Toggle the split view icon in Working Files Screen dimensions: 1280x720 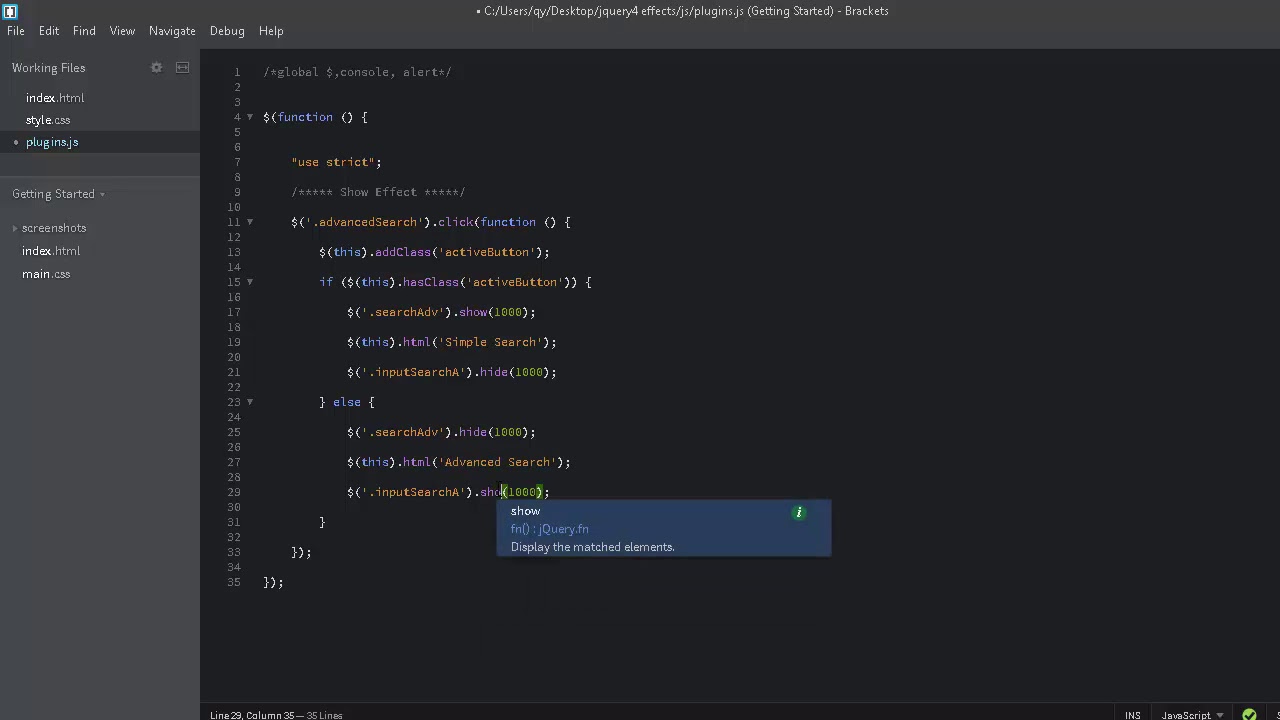click(182, 68)
